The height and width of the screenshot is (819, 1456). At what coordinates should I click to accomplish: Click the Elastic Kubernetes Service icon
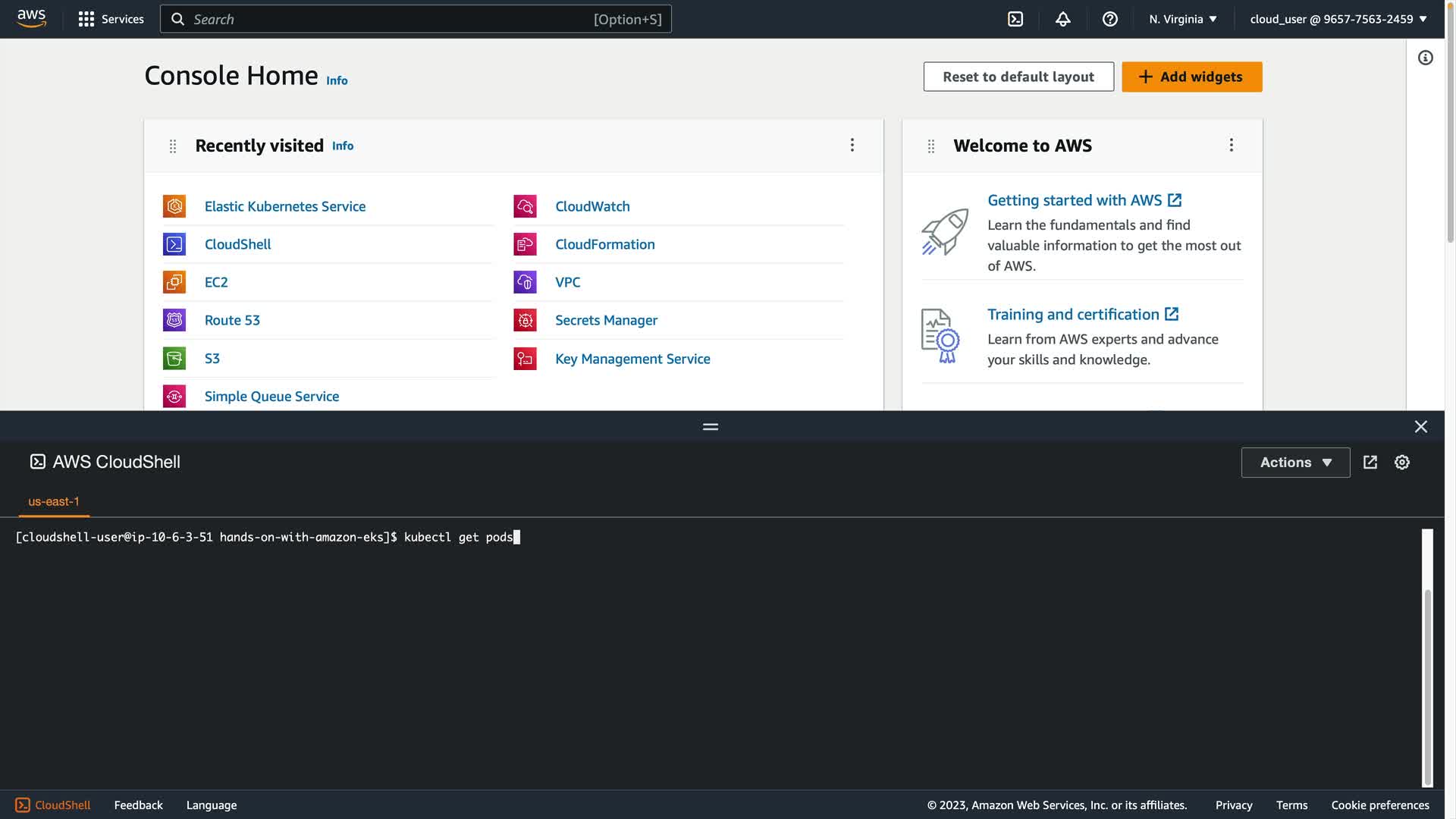(174, 206)
